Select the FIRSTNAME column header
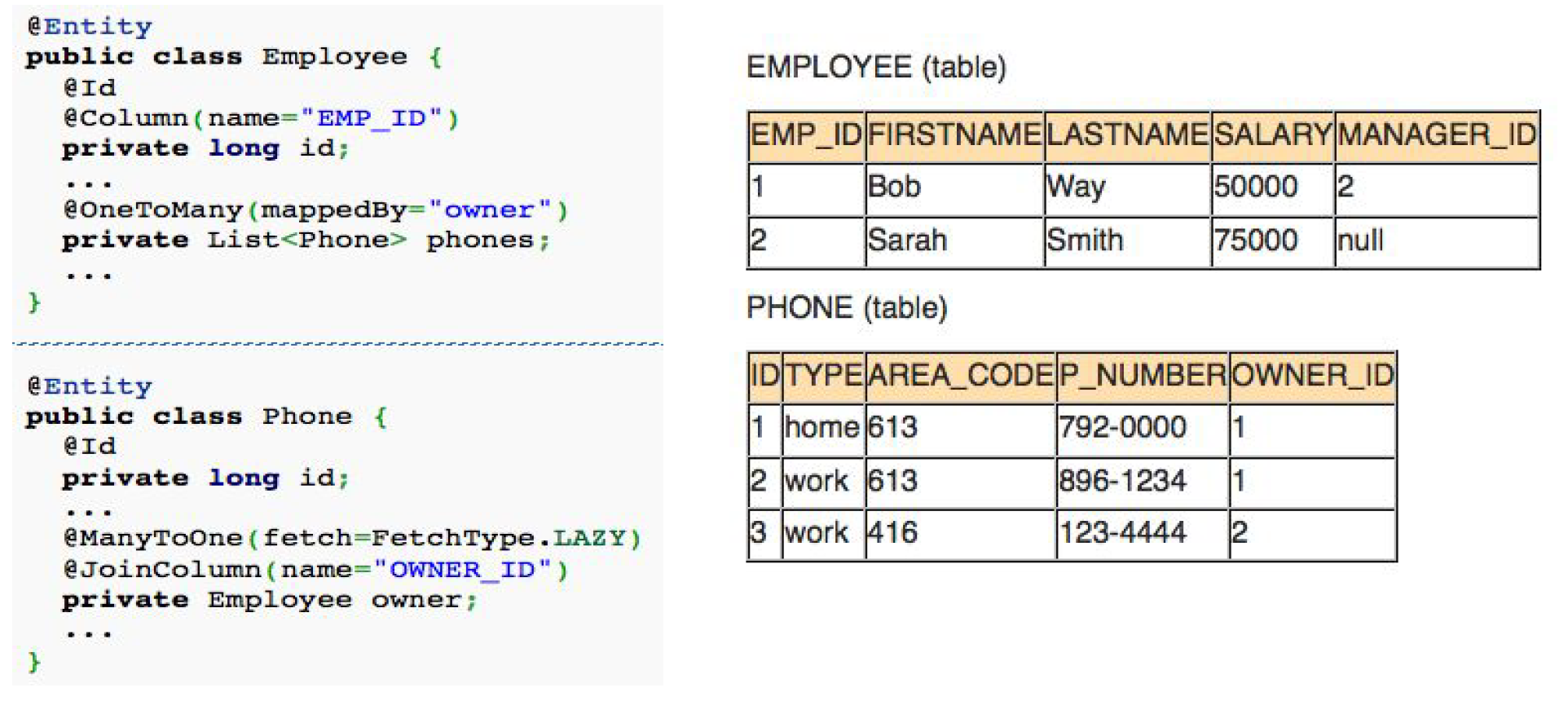1568x701 pixels. 954,135
